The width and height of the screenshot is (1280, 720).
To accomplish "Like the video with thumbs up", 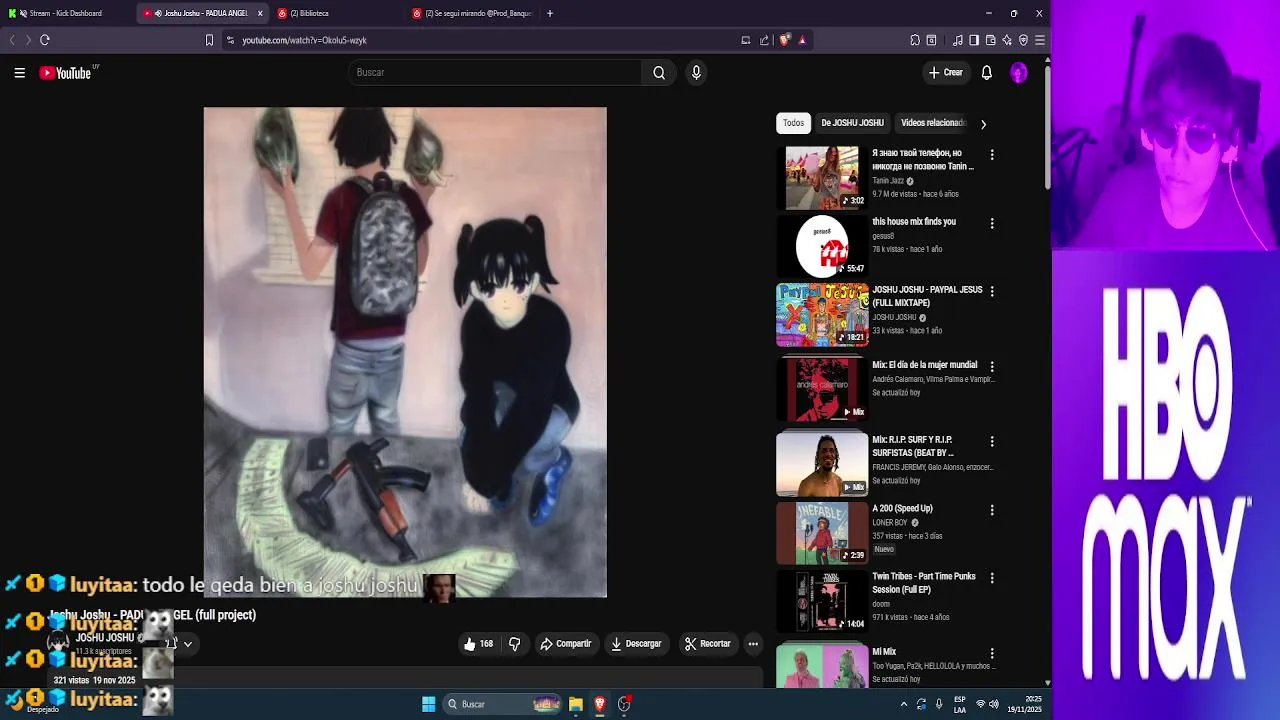I will click(x=479, y=644).
